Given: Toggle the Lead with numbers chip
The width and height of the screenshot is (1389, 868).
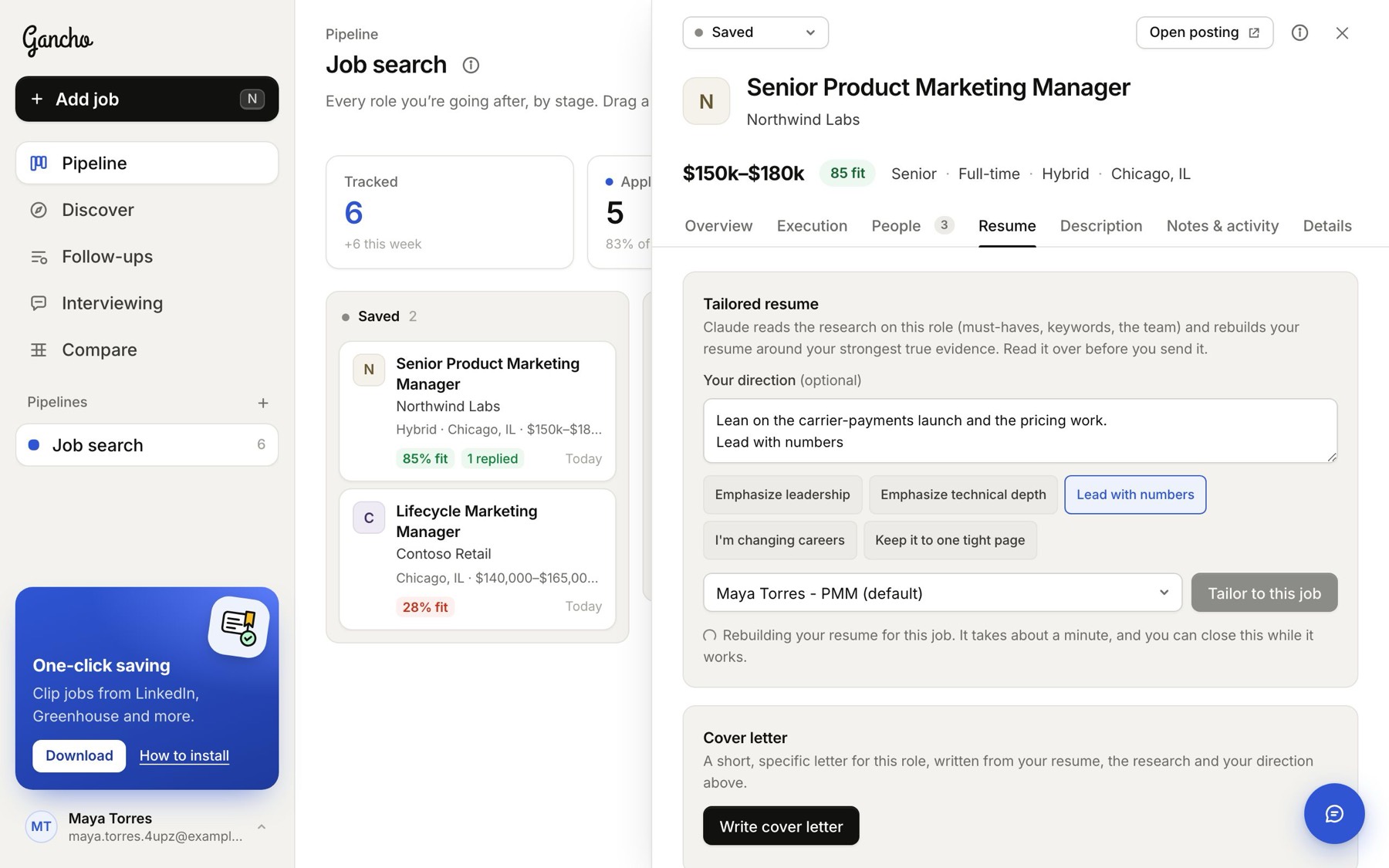Looking at the screenshot, I should click(x=1135, y=495).
